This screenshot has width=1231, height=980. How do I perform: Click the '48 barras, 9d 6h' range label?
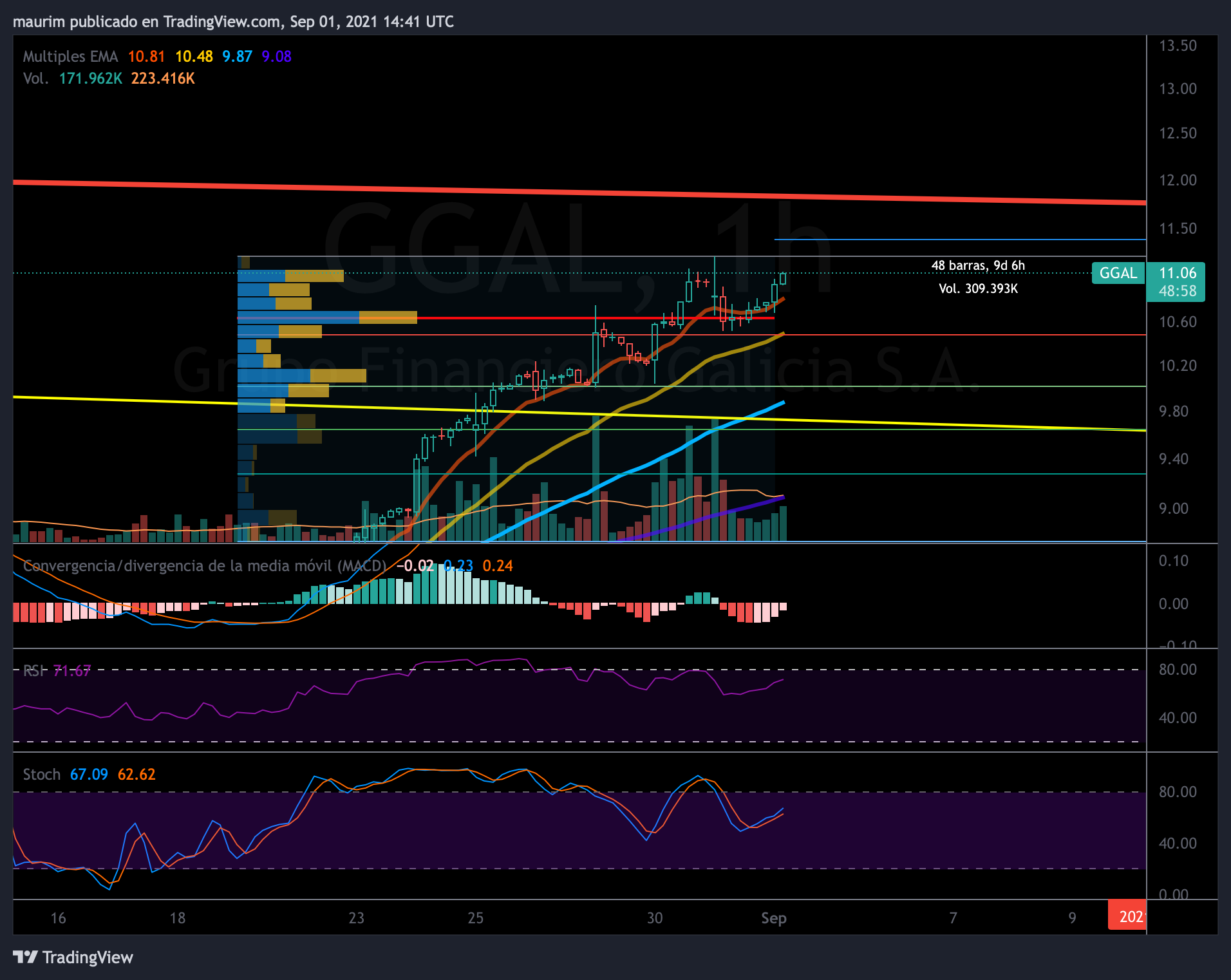pos(978,265)
